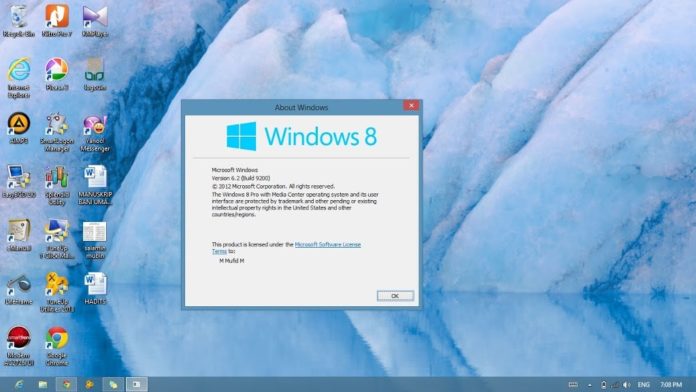
Task: Open the touch keyboard from the taskbar
Action: [x=573, y=385]
